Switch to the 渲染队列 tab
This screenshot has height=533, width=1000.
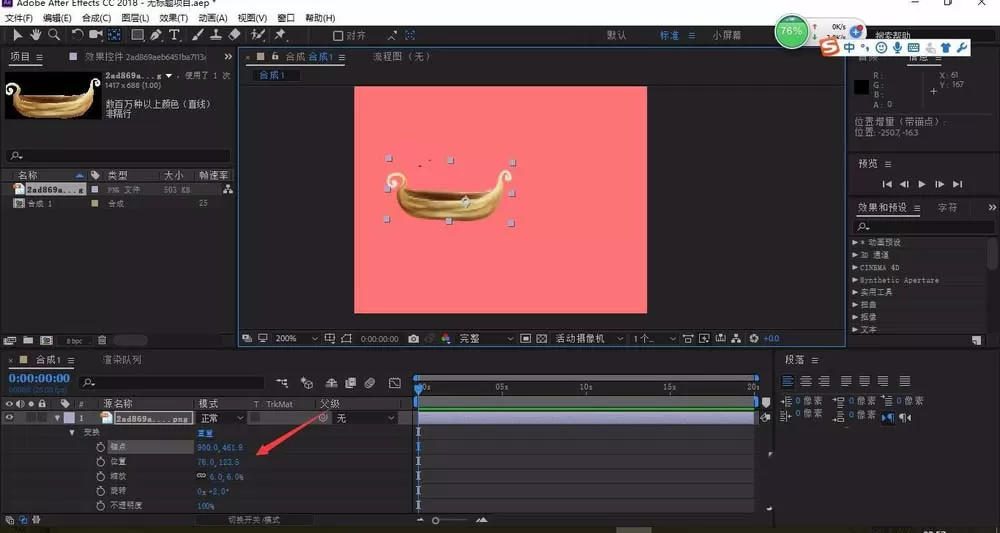tap(122, 360)
